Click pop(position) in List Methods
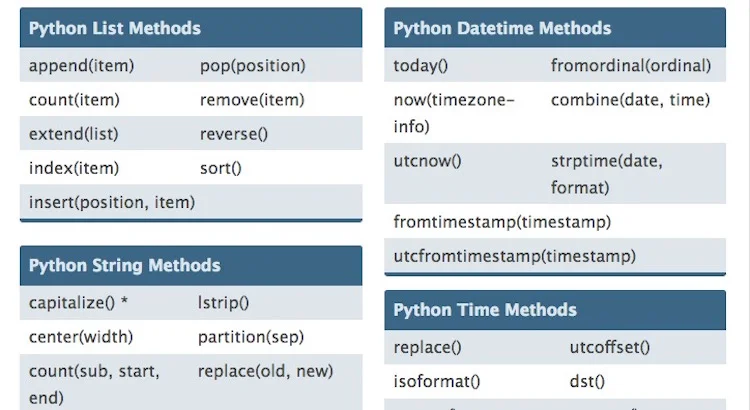 [253, 66]
